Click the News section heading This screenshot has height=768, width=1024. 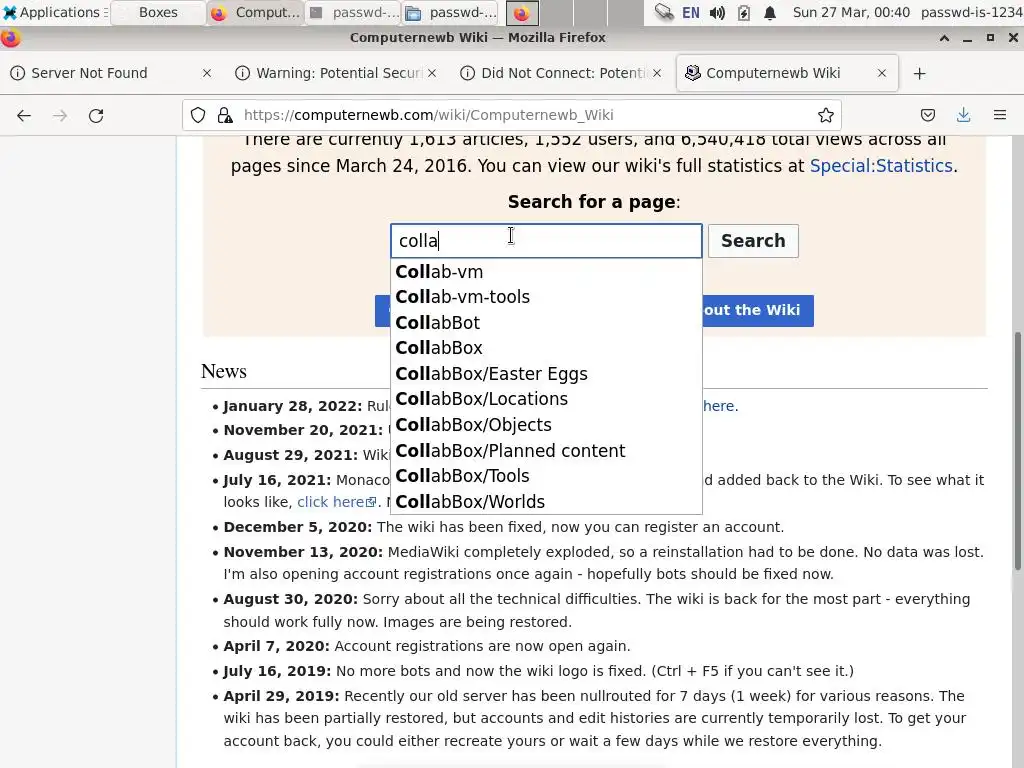(x=223, y=372)
